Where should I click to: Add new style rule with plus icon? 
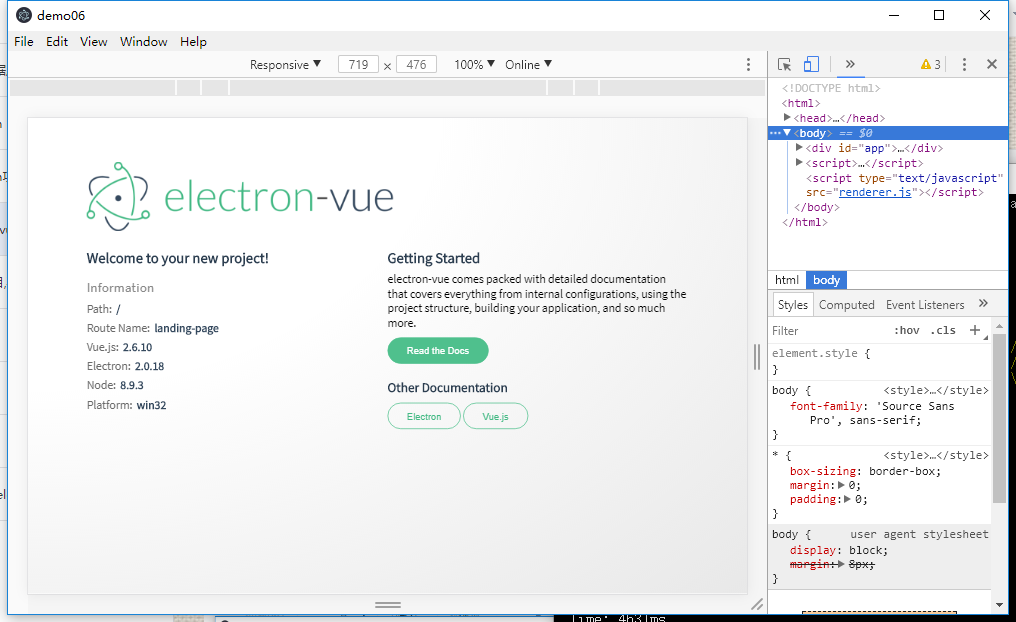[975, 330]
